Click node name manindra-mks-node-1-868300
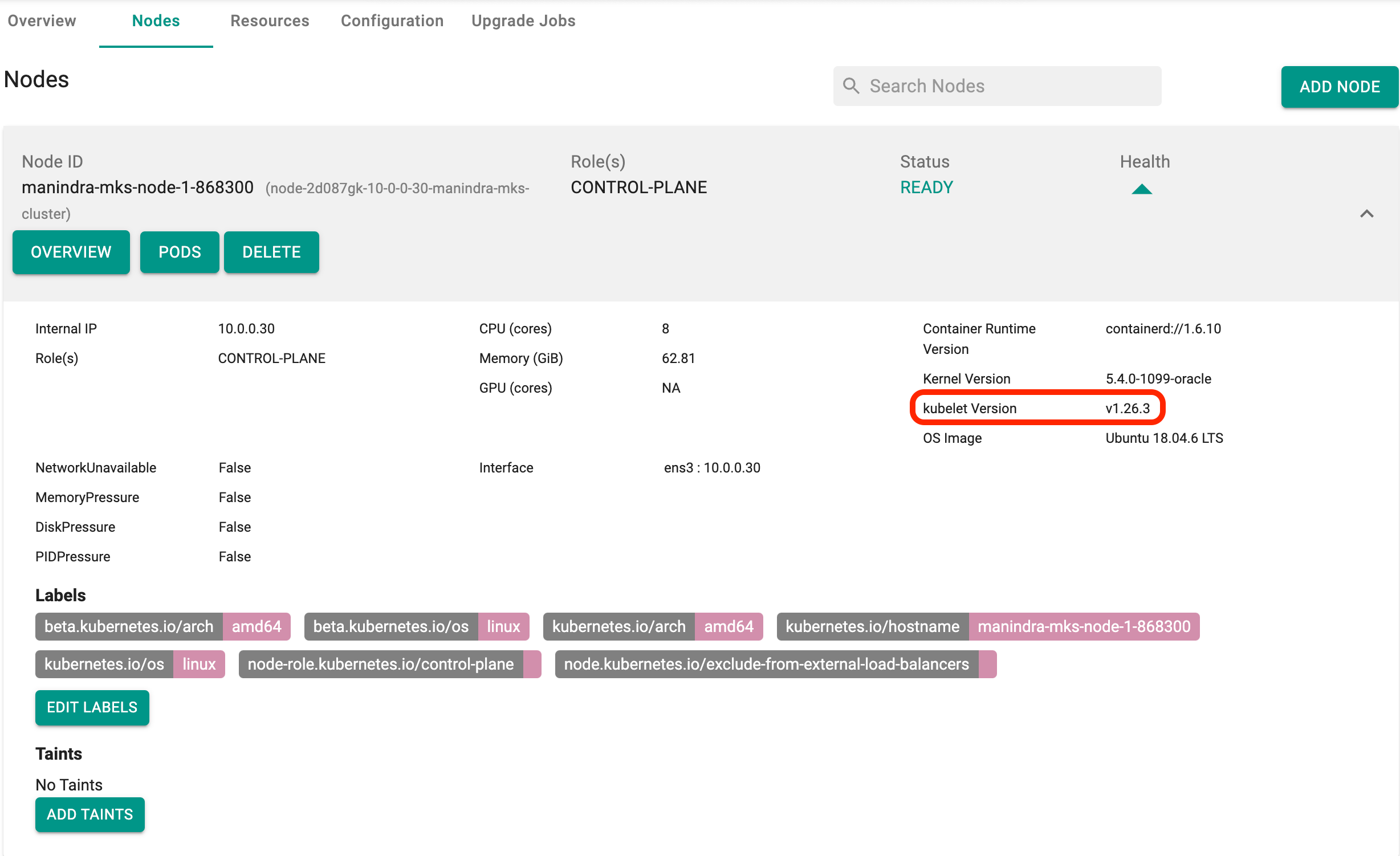The height and width of the screenshot is (856, 1400). [137, 187]
